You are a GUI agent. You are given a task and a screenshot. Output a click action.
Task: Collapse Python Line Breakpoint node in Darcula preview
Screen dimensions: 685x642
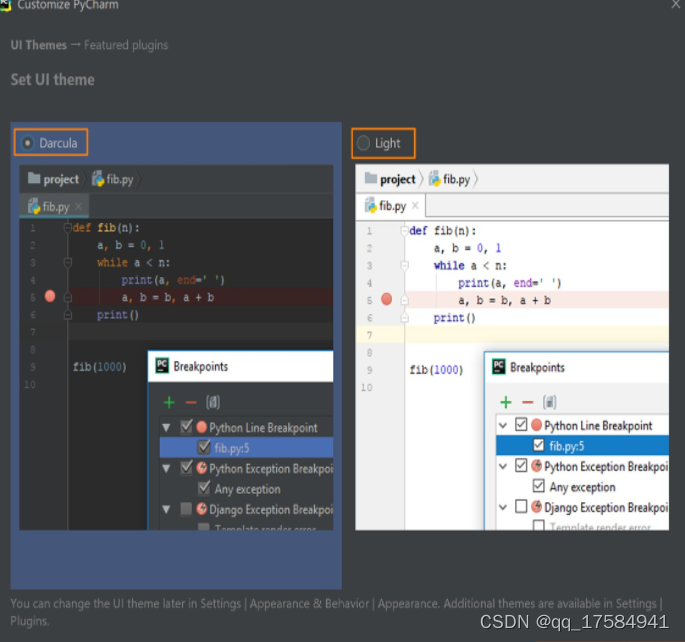click(x=166, y=427)
